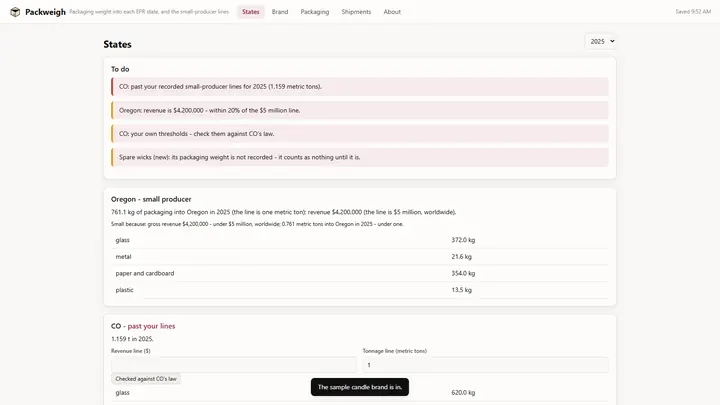
Task: Select the CO past small-producer lines alert
Action: click(x=360, y=87)
